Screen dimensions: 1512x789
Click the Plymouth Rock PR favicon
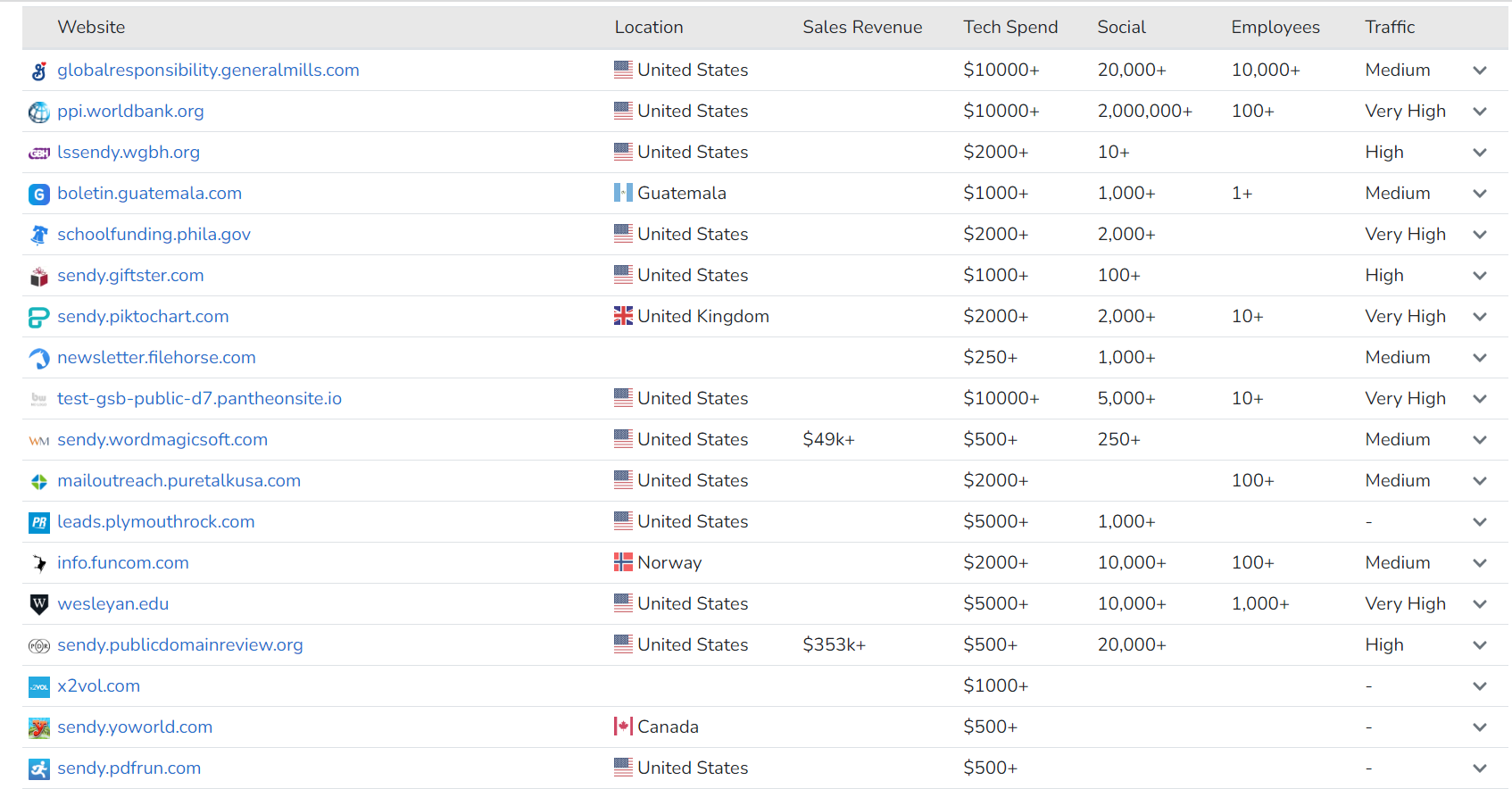click(39, 523)
